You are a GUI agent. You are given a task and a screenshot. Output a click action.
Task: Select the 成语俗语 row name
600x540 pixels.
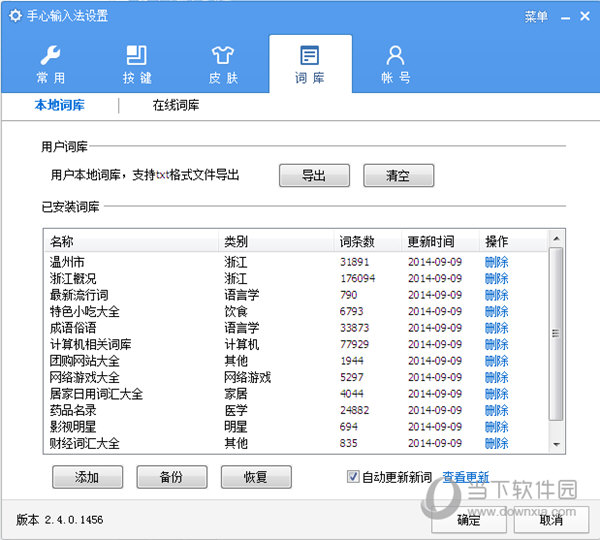(x=73, y=328)
